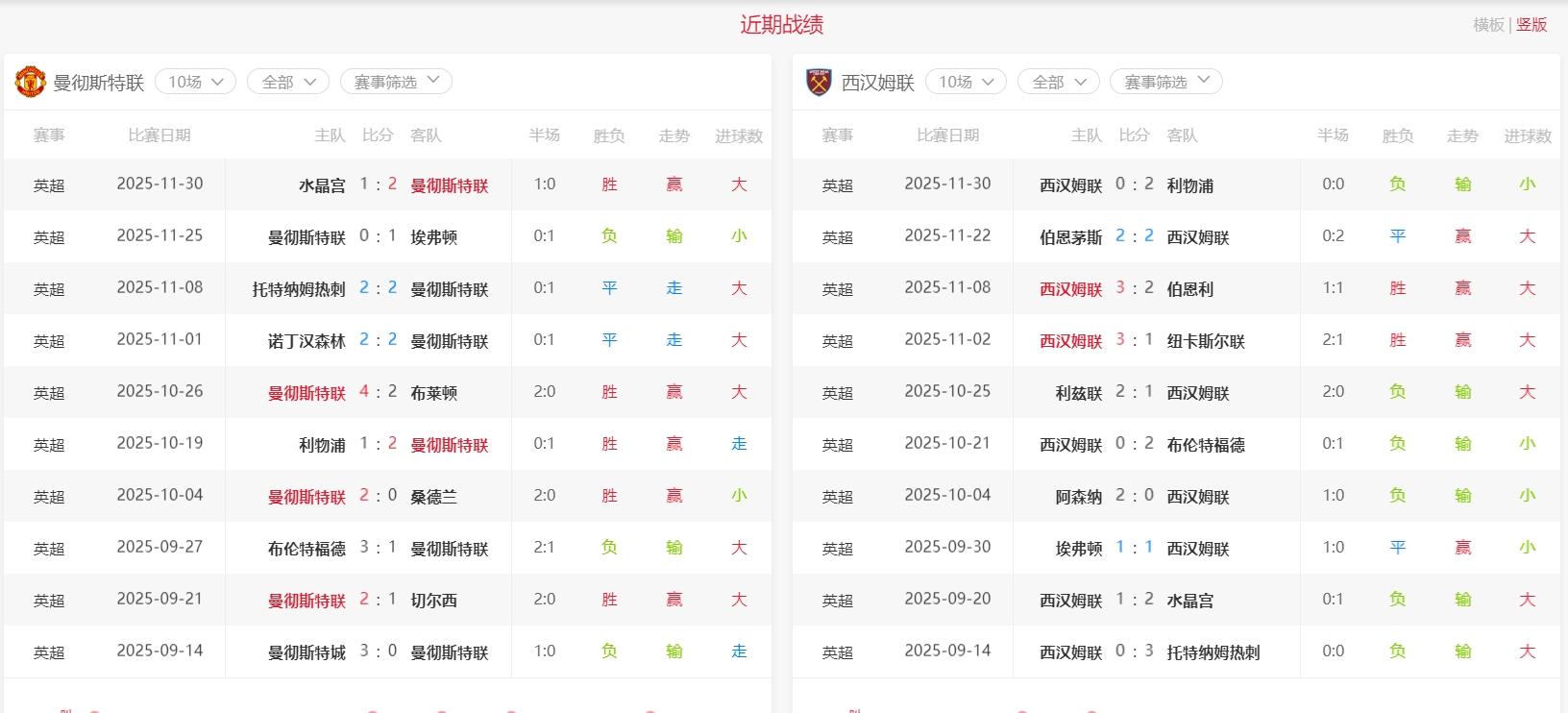
Task: Click the 3:2 score versus 伯恩利
Action: coord(1134,287)
